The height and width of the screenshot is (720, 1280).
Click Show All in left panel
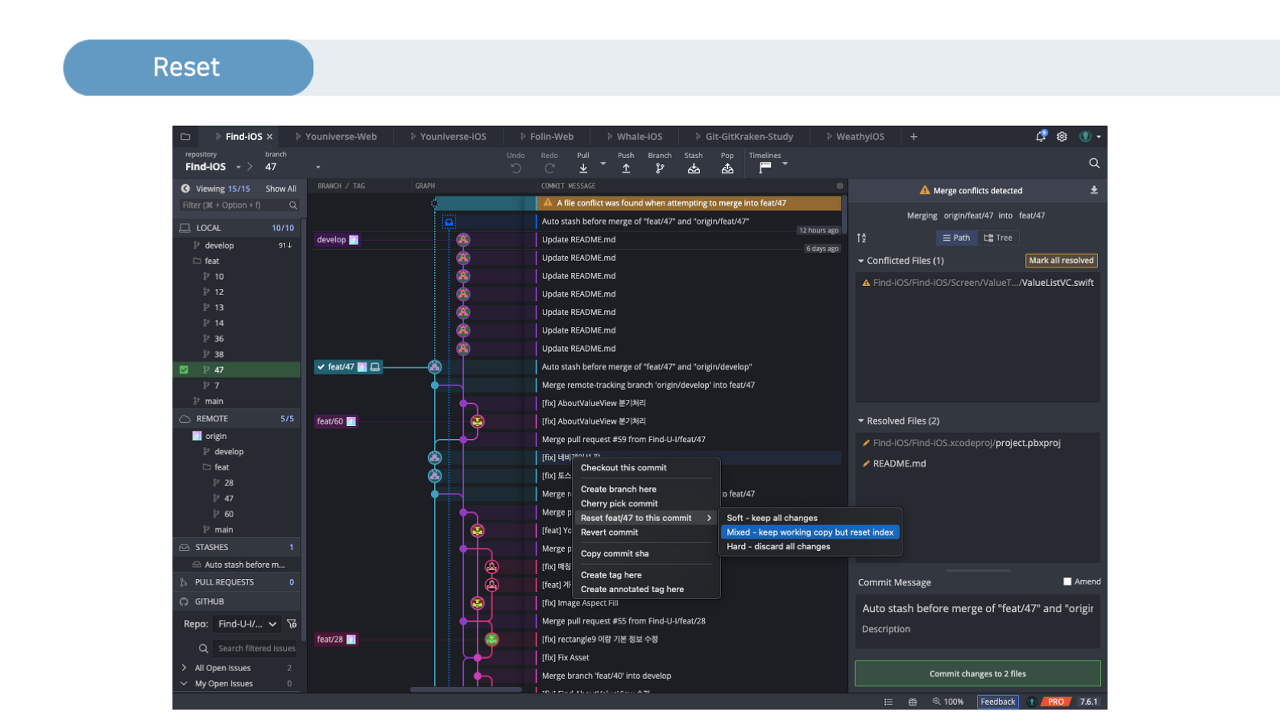point(281,189)
